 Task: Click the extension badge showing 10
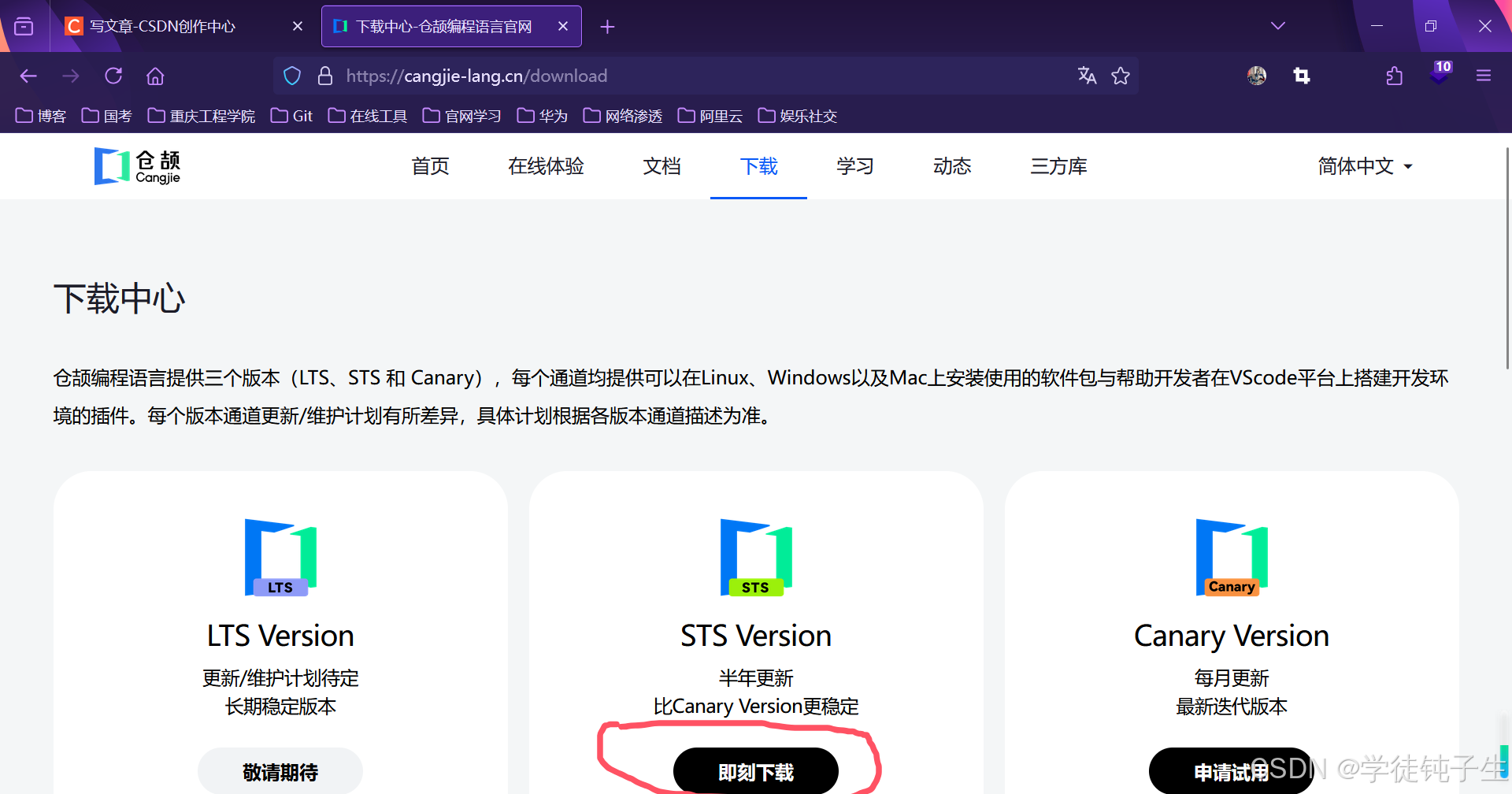(1440, 73)
